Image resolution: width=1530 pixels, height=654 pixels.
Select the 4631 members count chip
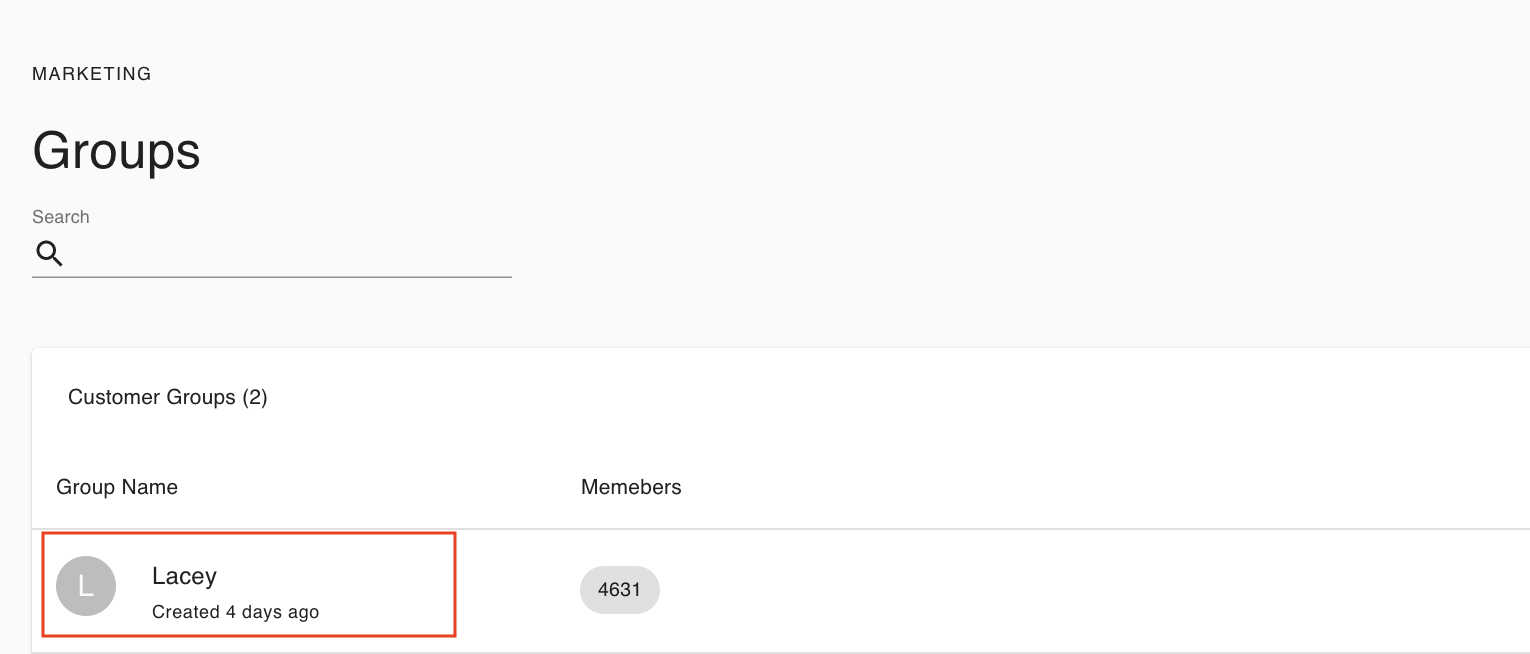(620, 590)
